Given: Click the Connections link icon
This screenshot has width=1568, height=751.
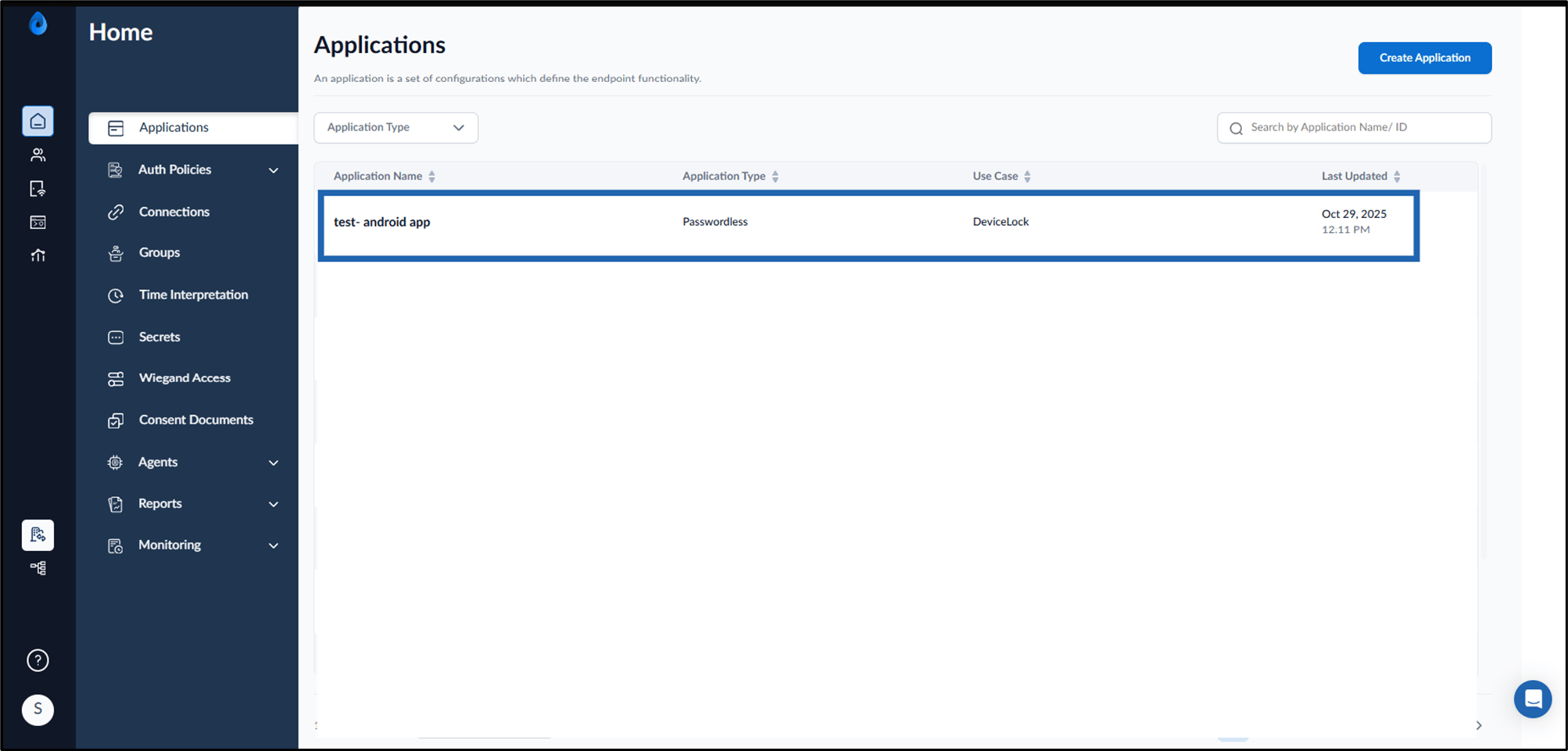Looking at the screenshot, I should (x=116, y=212).
